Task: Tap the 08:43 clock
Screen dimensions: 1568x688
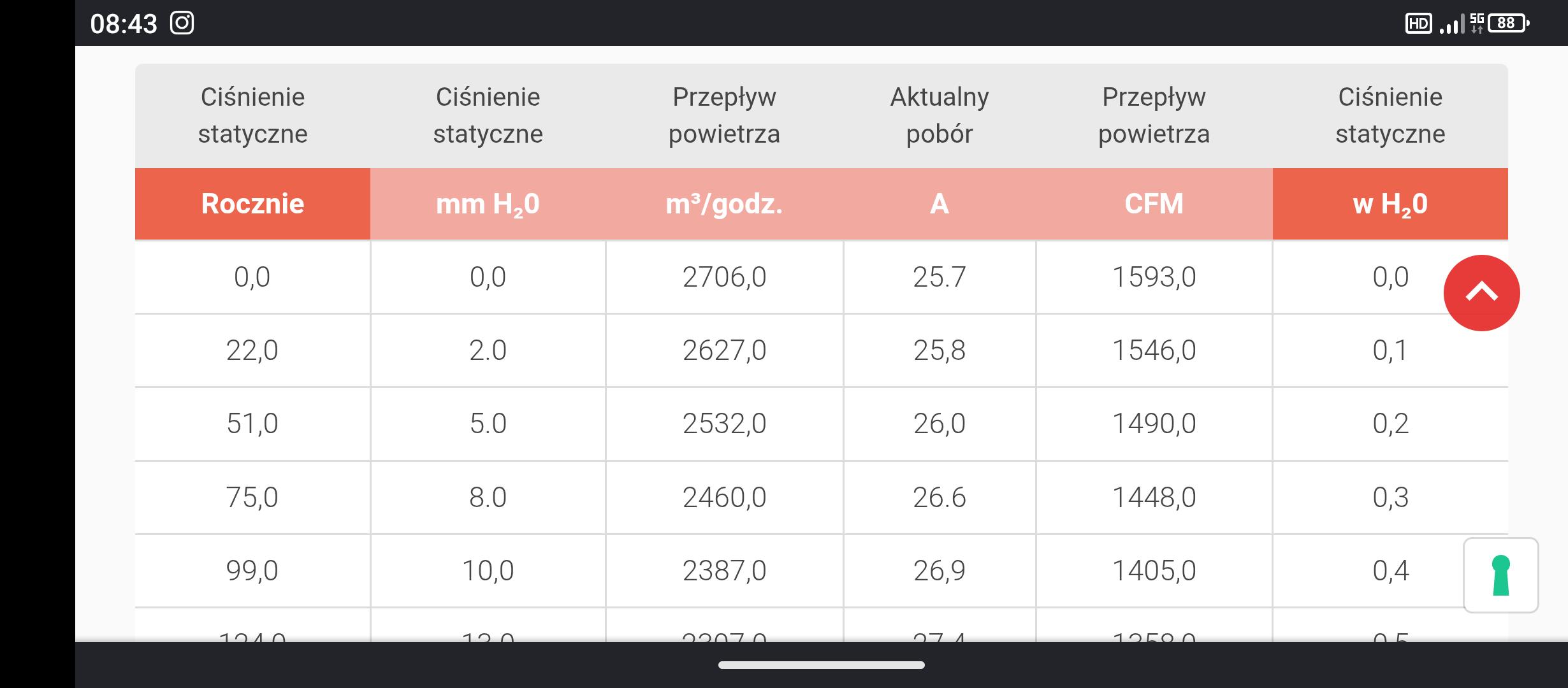Action: point(124,24)
